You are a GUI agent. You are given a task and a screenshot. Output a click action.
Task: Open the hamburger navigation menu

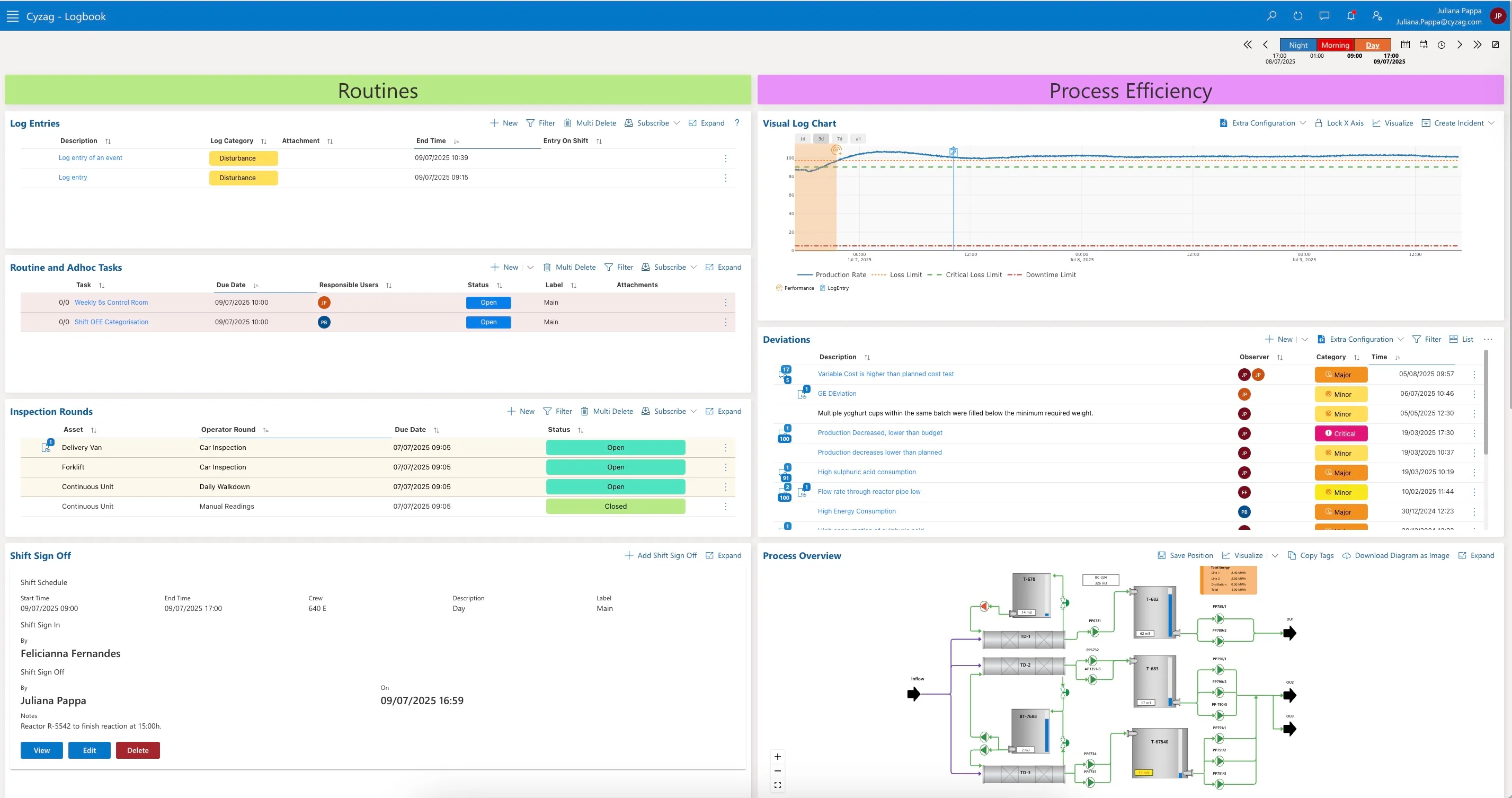pyautogui.click(x=13, y=16)
